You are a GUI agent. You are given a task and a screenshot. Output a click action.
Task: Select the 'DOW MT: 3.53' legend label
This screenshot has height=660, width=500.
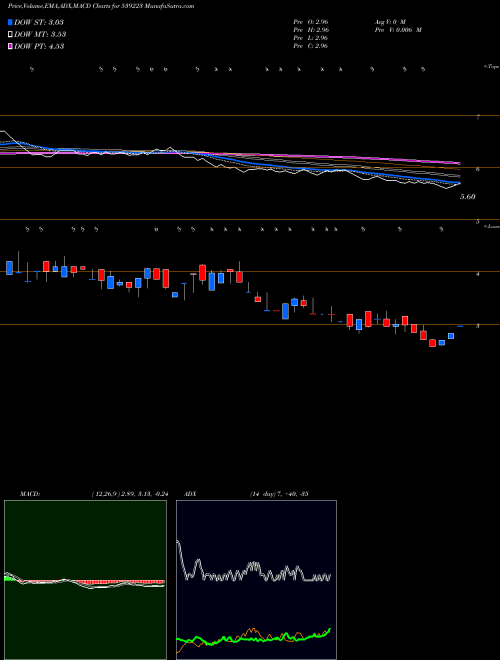click(x=40, y=35)
